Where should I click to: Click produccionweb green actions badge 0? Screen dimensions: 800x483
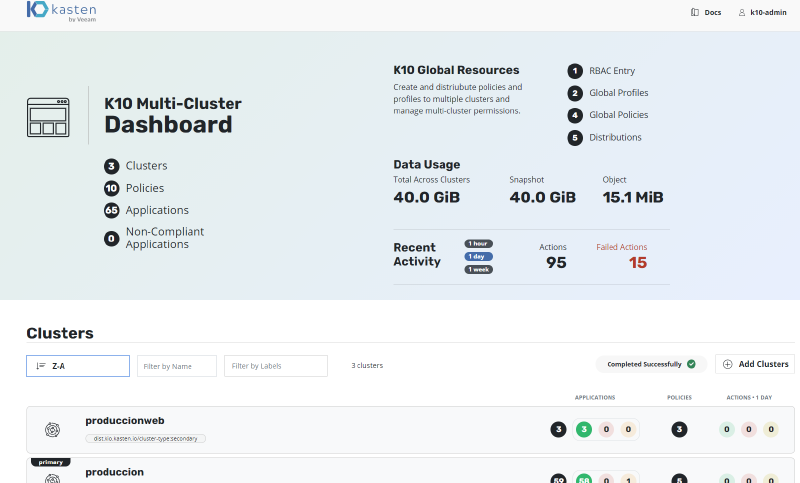point(727,429)
